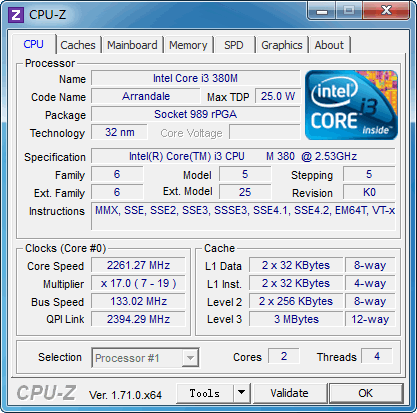Open the Tools dropdown arrow

pos(242,393)
